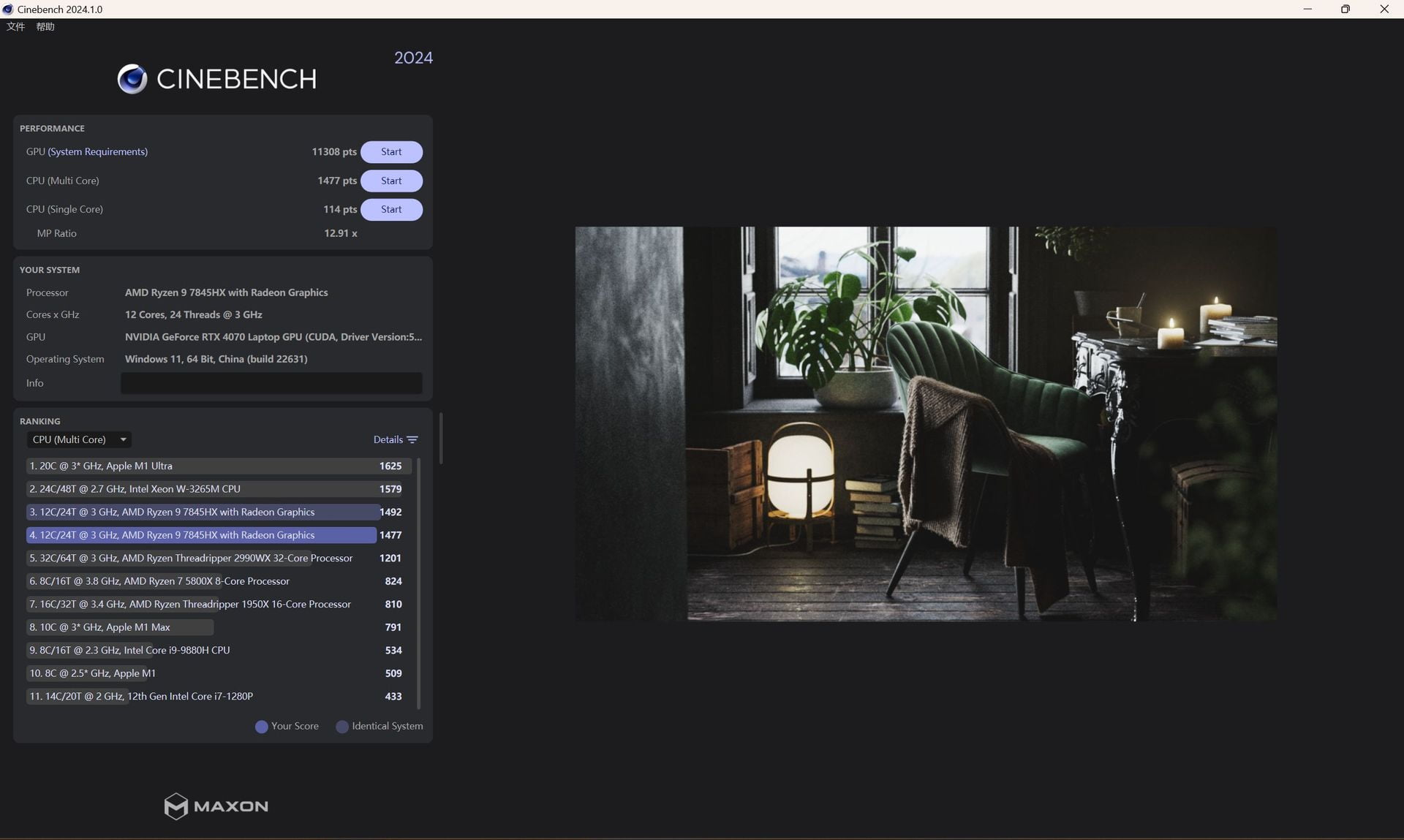Minimize the Cinebench window

pos(1307,9)
